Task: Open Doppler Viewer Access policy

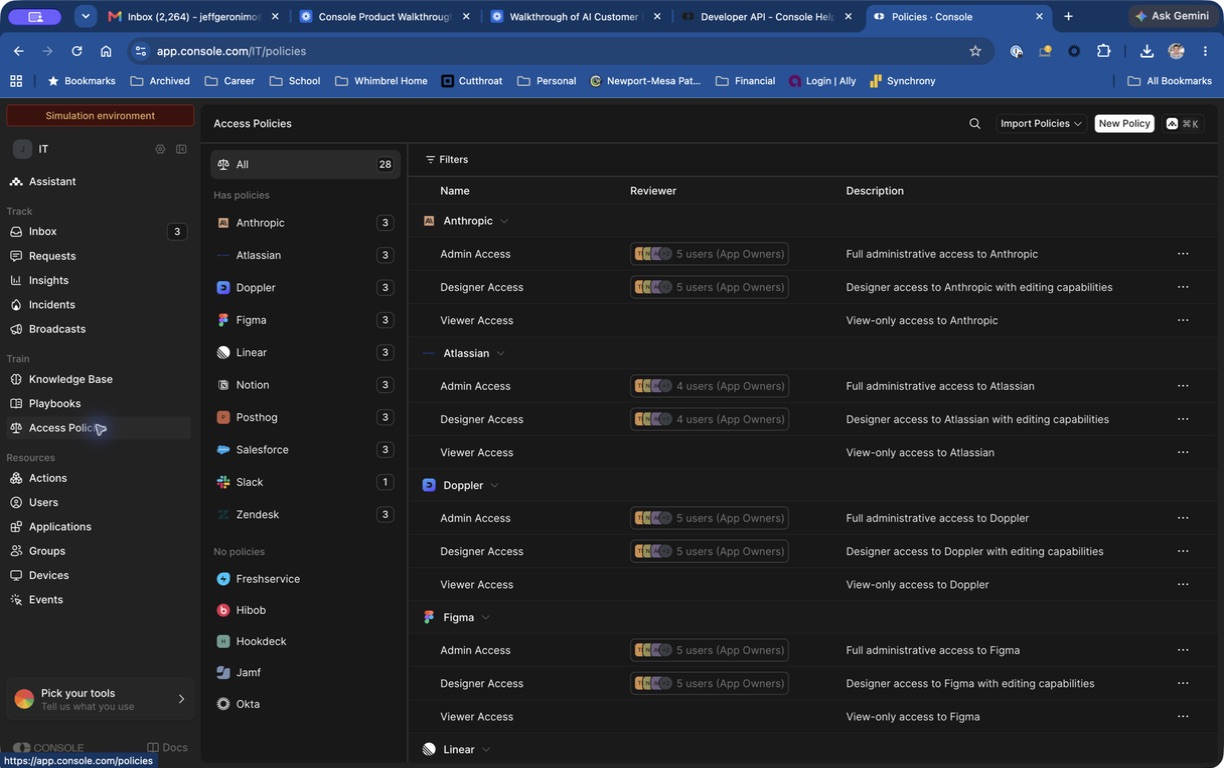Action: click(477, 584)
